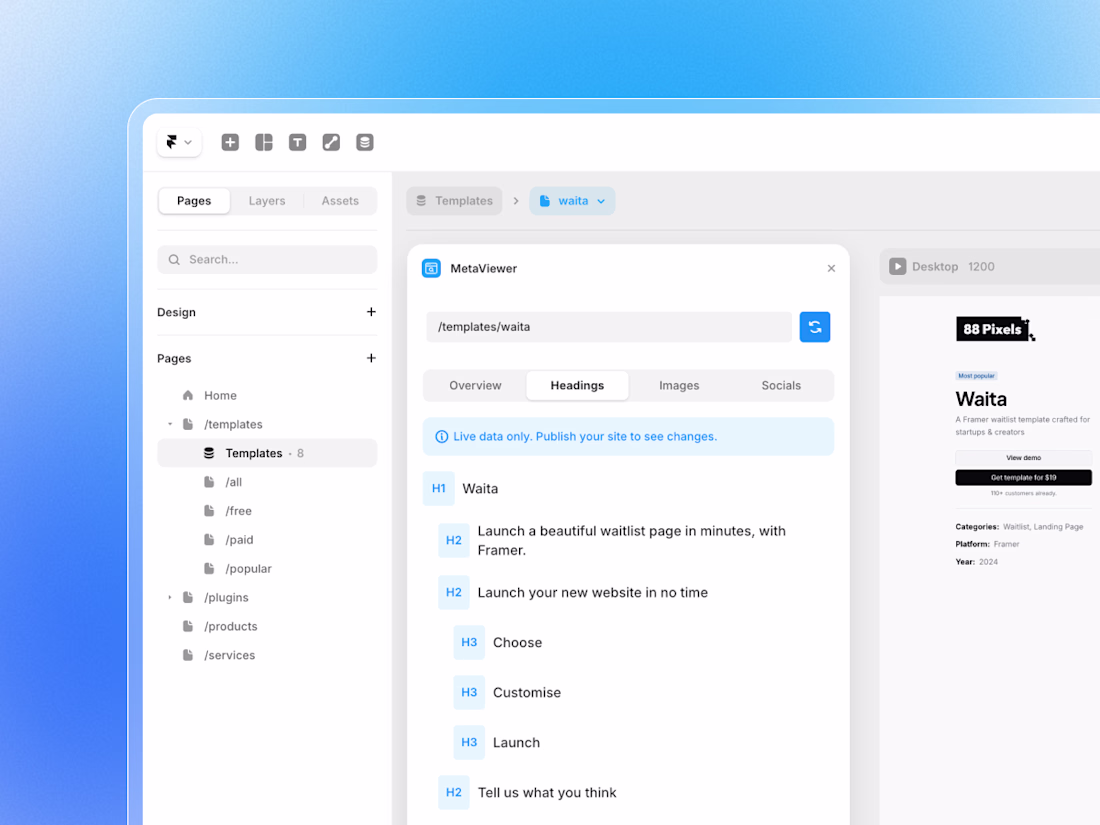Image resolution: width=1100 pixels, height=825 pixels.
Task: Click the H3 'Launch' heading
Action: pyautogui.click(x=516, y=742)
